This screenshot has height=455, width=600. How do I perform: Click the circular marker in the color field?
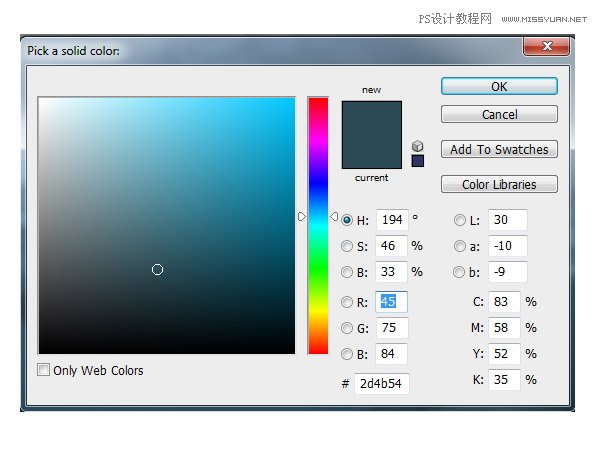[157, 269]
